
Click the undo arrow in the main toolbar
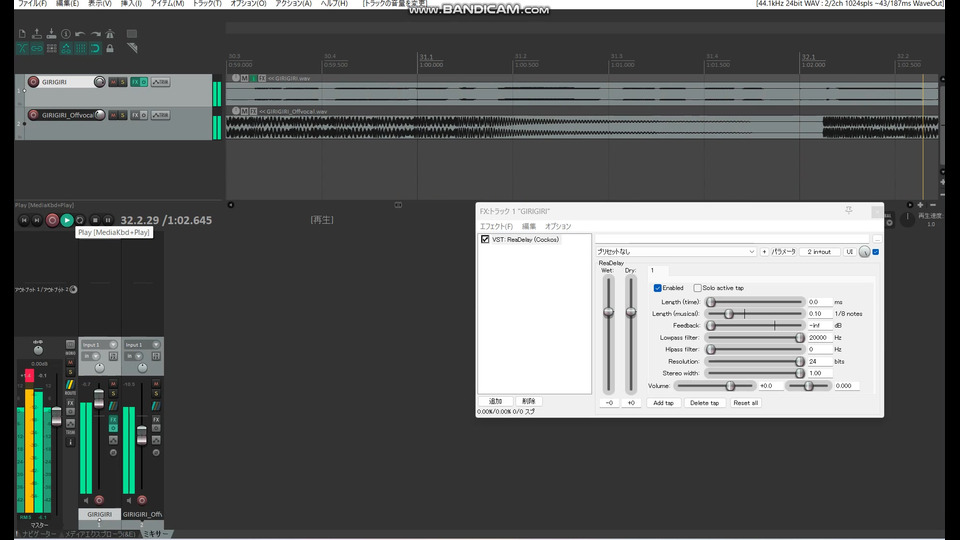[80, 33]
